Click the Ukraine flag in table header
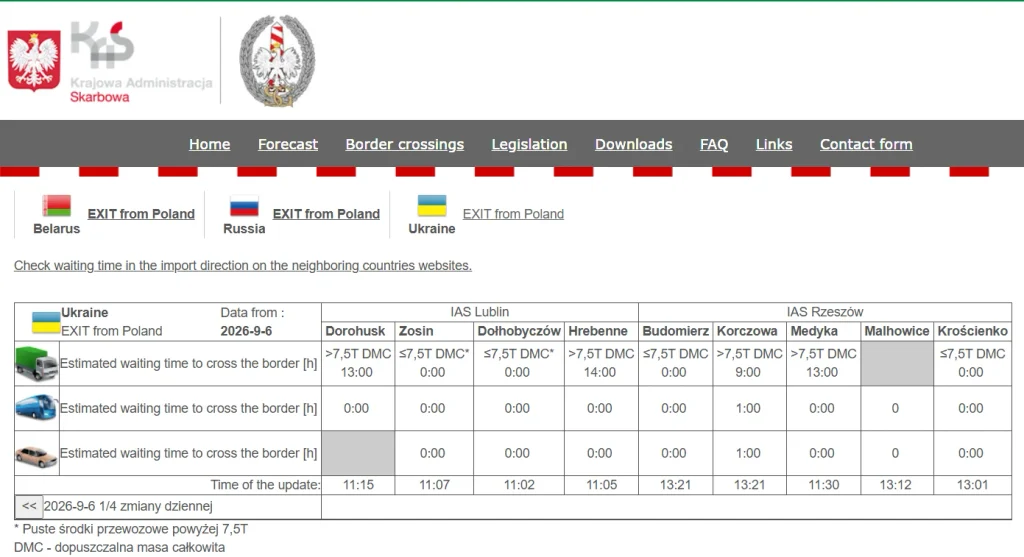Viewport: 1024px width, 557px height. coord(46,323)
